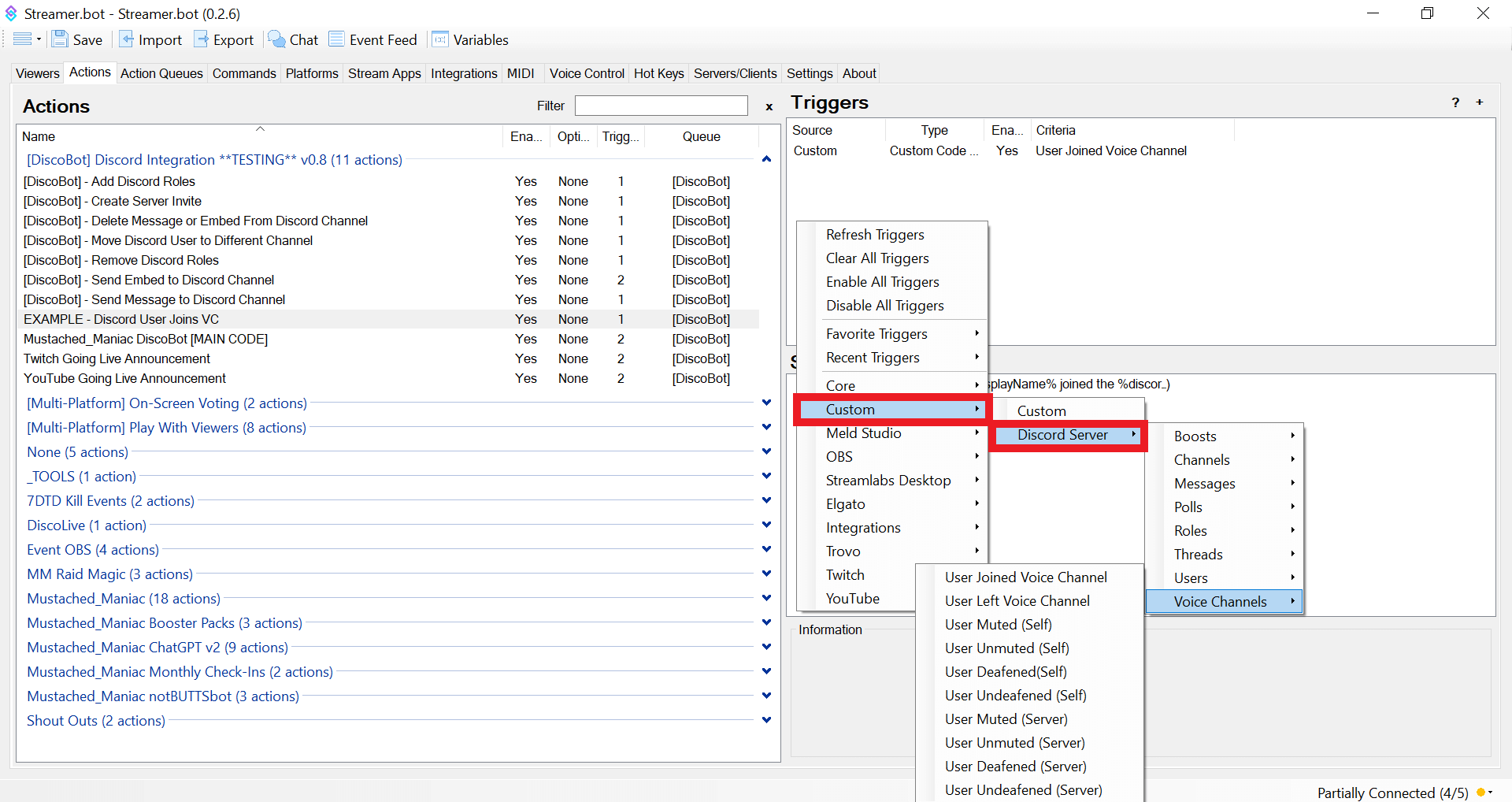This screenshot has height=802, width=1512.
Task: Sort actions by the Queue column header
Action: click(x=701, y=136)
